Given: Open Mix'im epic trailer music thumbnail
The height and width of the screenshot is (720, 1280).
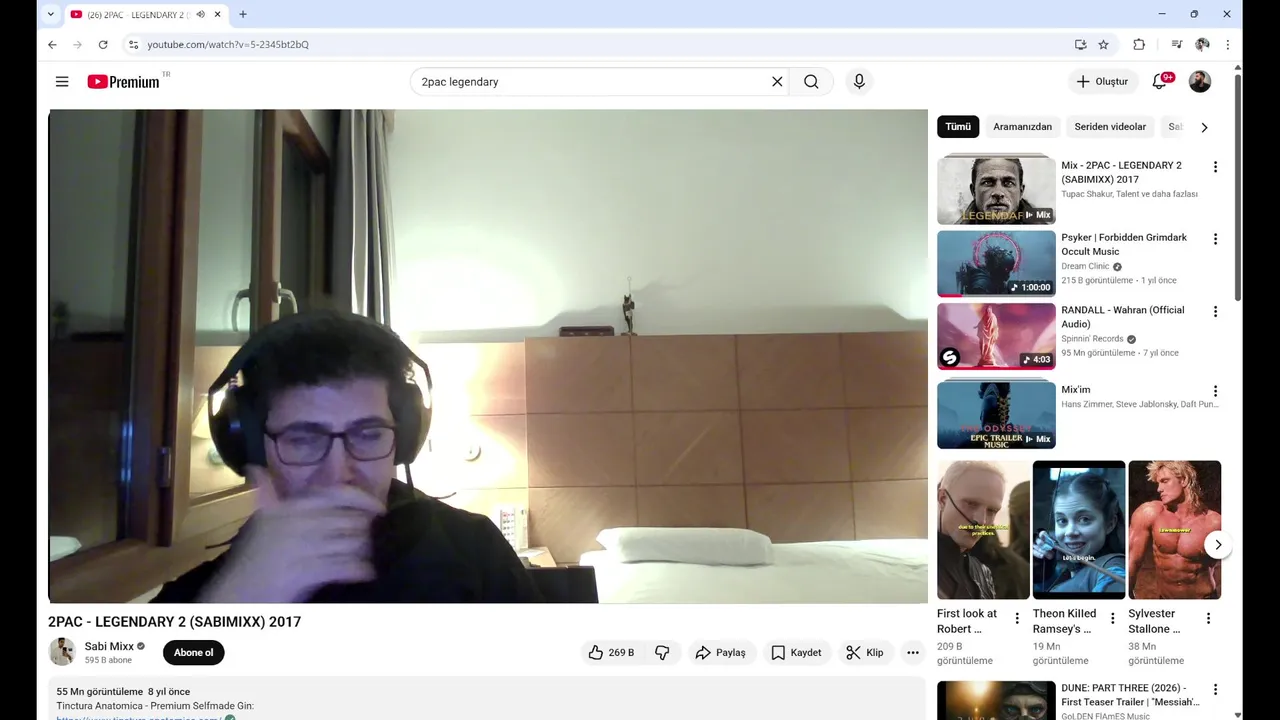Looking at the screenshot, I should [996, 413].
